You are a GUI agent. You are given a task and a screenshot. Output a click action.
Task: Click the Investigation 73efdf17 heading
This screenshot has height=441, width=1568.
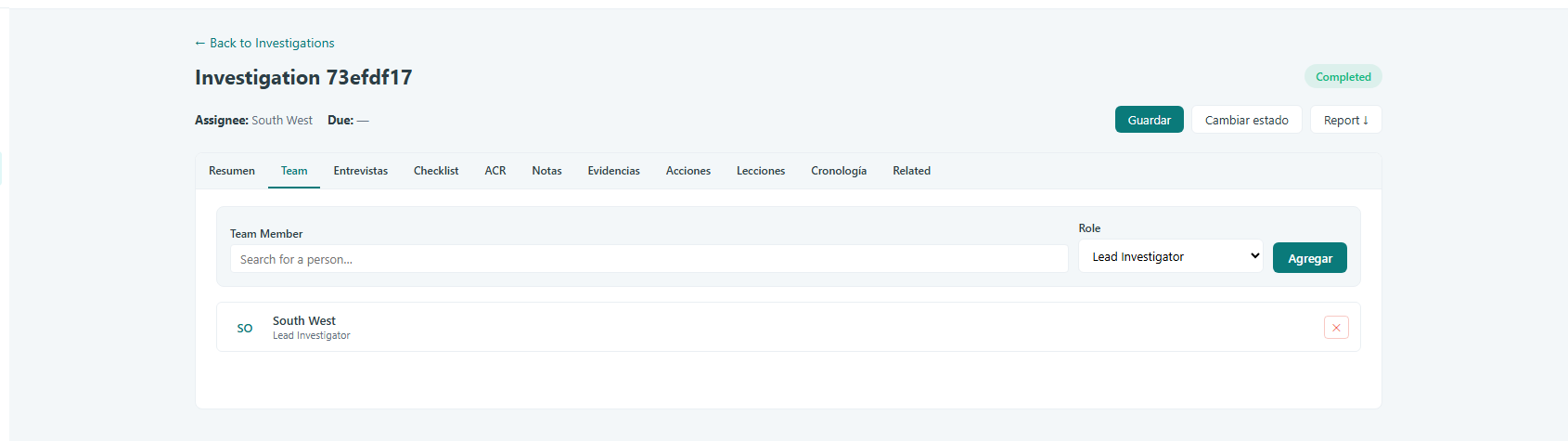[x=303, y=77]
